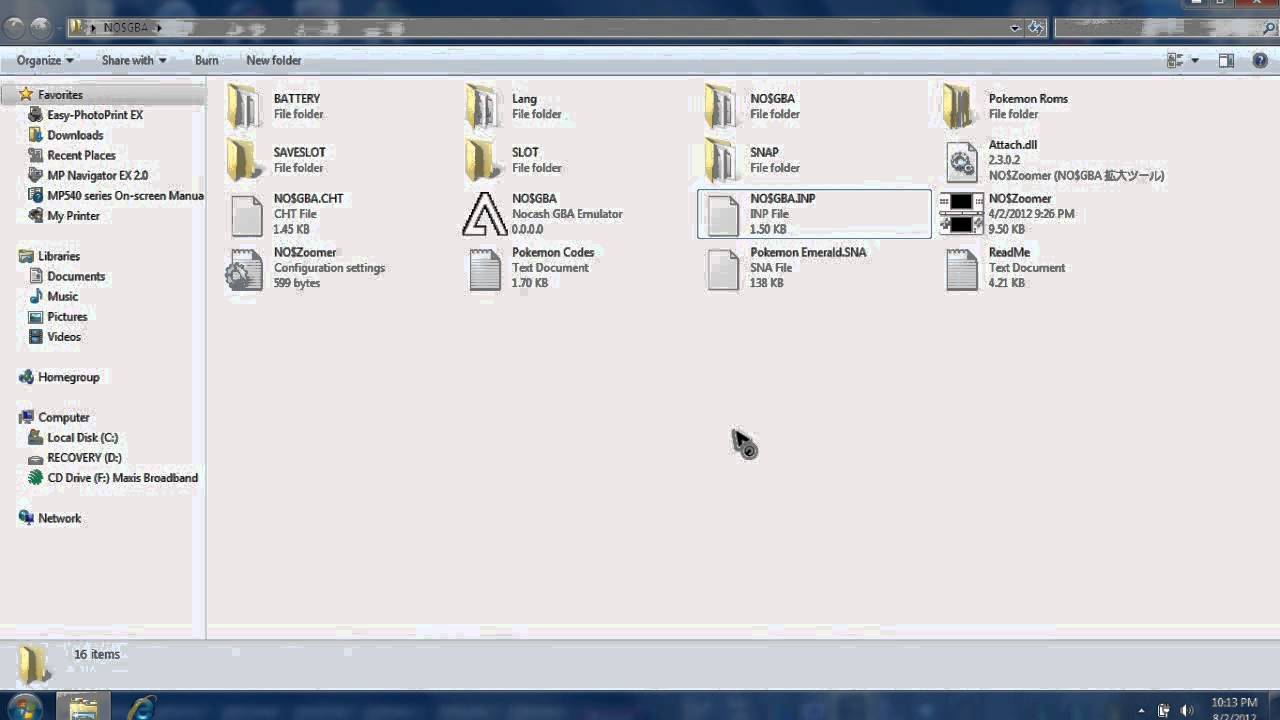Open Downloads in Favorites
The height and width of the screenshot is (720, 1280).
click(x=75, y=135)
